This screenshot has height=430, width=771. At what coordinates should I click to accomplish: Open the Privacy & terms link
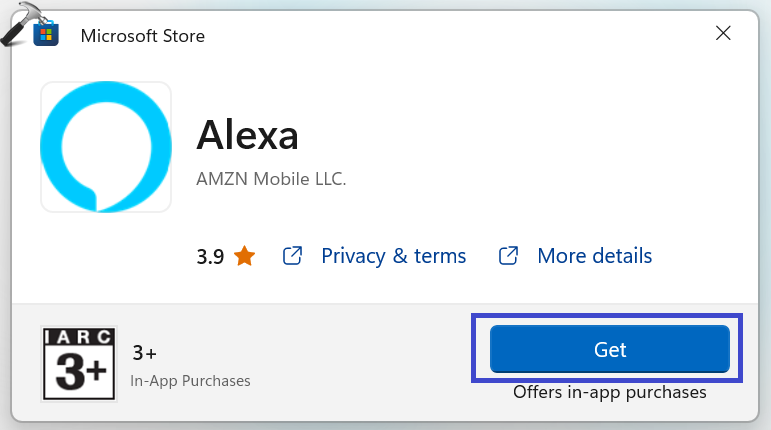[393, 256]
